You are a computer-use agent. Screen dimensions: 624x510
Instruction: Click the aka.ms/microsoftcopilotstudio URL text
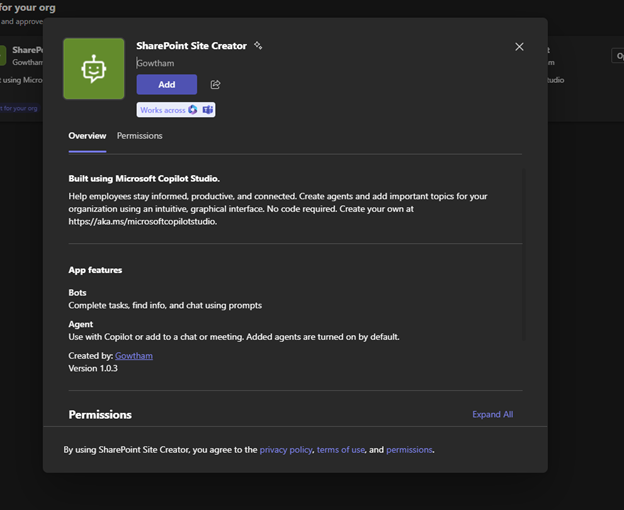[142, 221]
